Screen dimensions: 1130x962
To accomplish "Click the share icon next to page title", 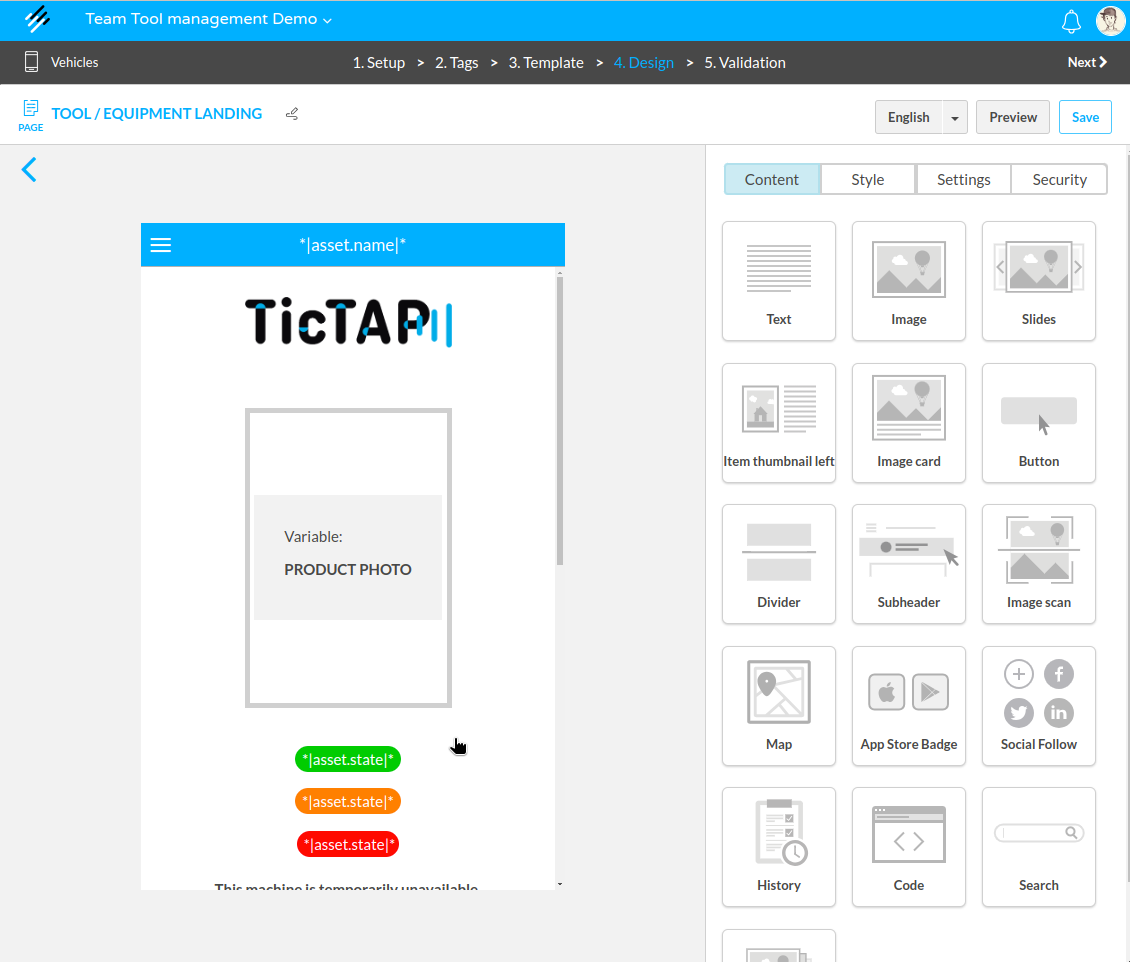I will (292, 114).
